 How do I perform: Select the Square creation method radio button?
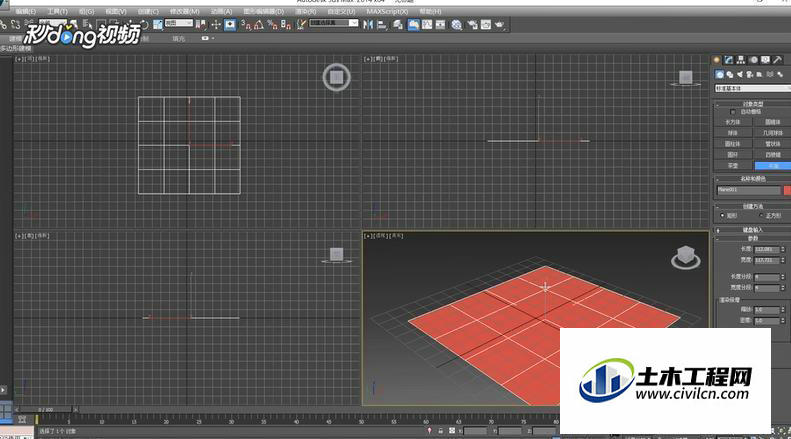pyautogui.click(x=761, y=215)
